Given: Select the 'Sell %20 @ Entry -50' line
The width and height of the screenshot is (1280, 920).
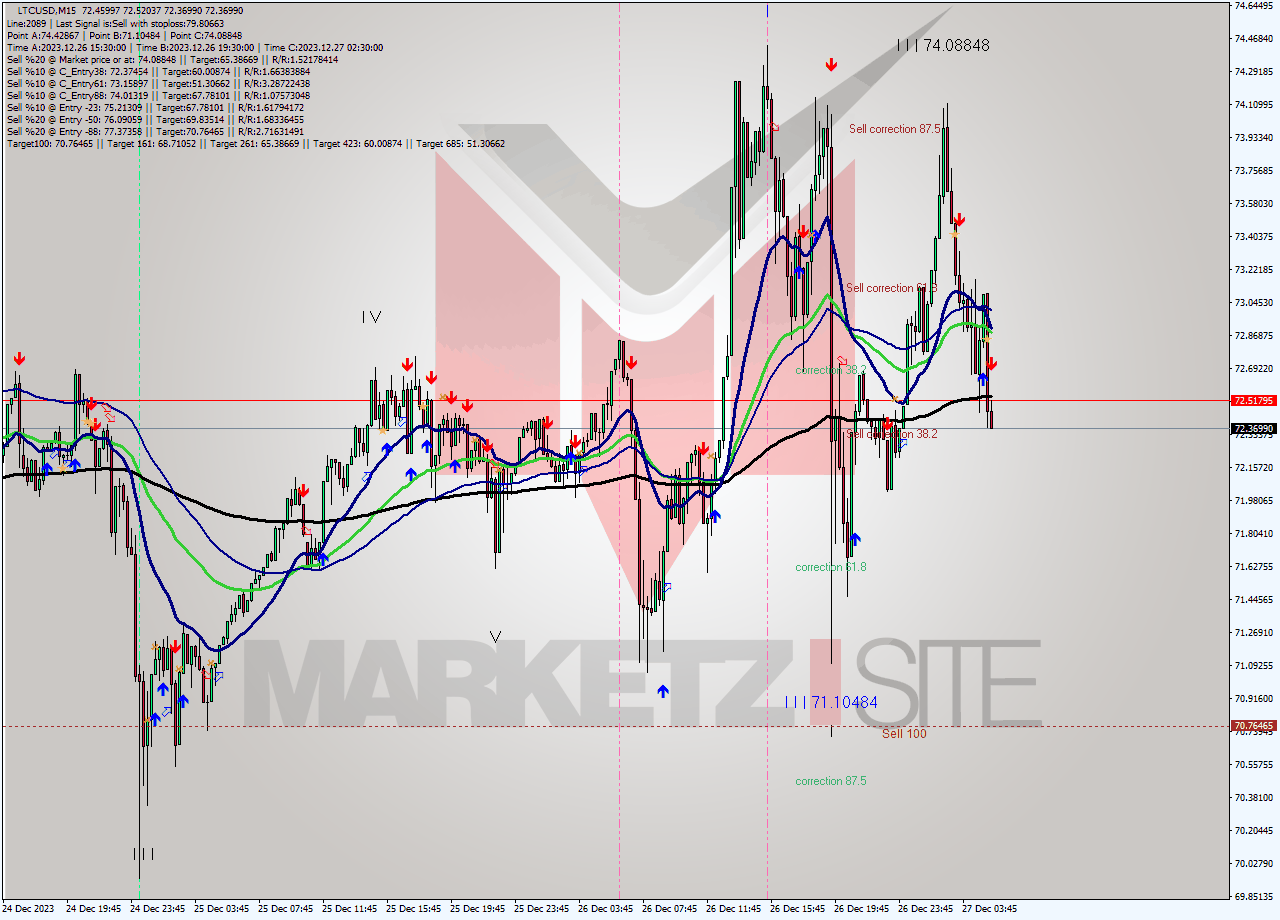Looking at the screenshot, I should click(155, 119).
